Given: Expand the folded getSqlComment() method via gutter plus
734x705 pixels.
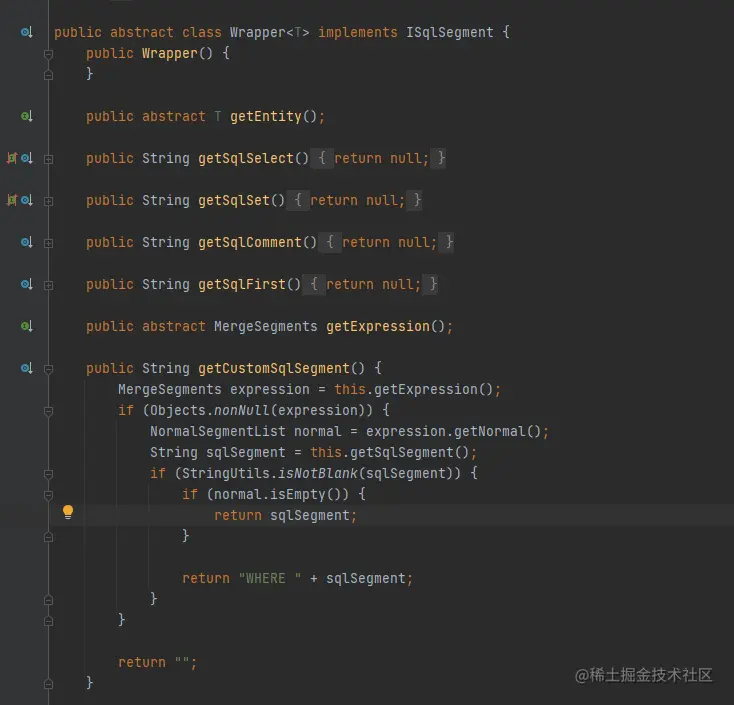Looking at the screenshot, I should click(x=48, y=243).
